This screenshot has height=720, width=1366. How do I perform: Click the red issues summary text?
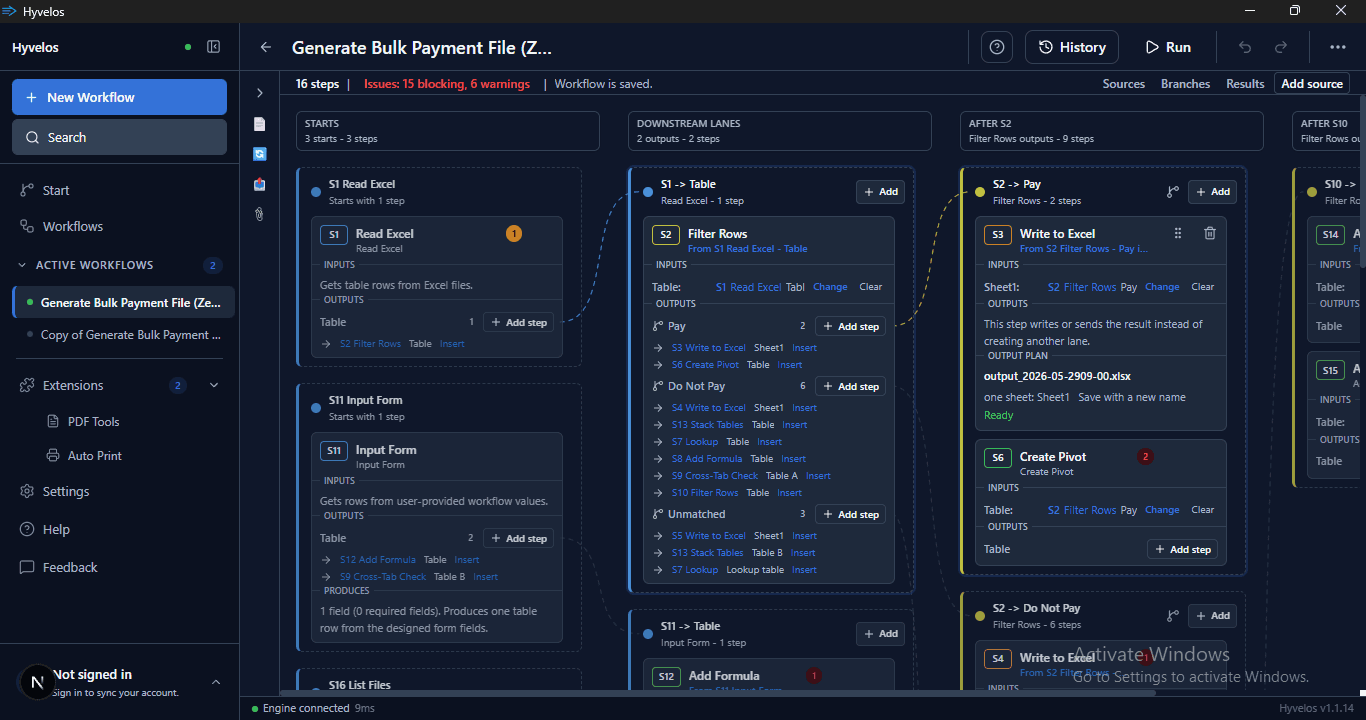(447, 84)
